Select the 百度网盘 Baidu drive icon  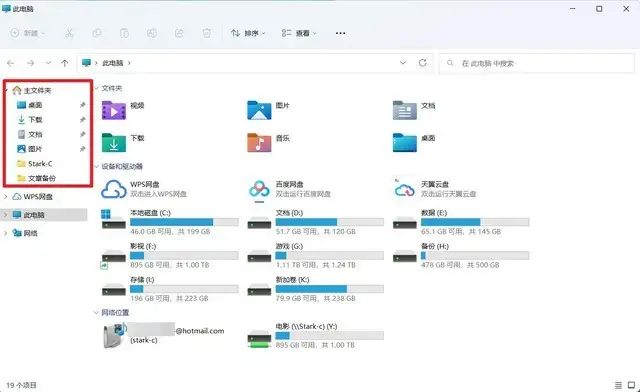tap(259, 189)
